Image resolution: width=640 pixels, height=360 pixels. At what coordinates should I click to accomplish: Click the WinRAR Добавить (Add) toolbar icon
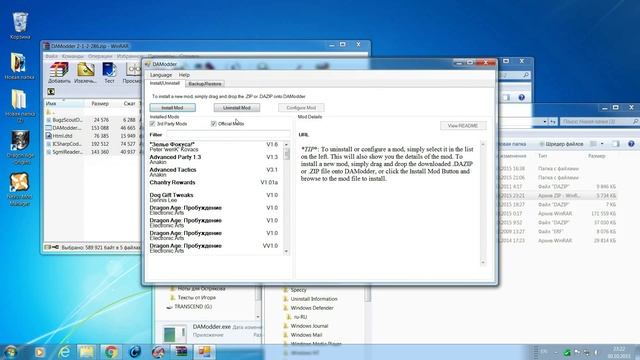[59, 69]
